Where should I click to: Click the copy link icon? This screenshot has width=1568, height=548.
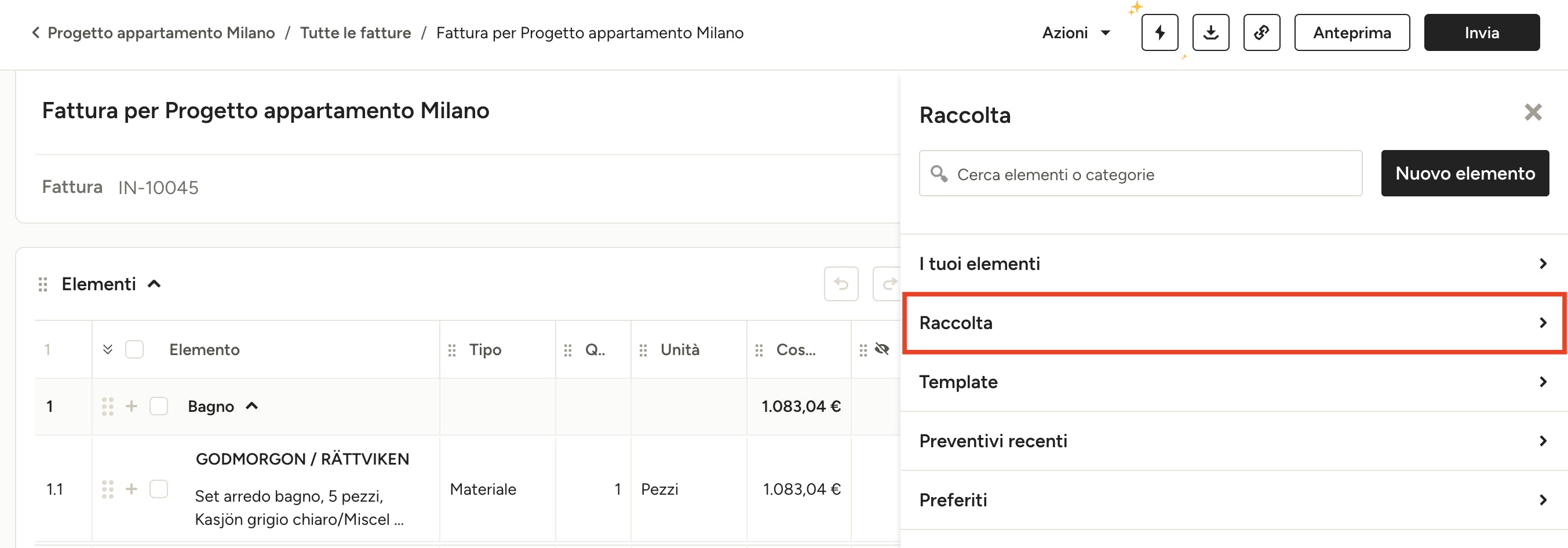click(1261, 32)
